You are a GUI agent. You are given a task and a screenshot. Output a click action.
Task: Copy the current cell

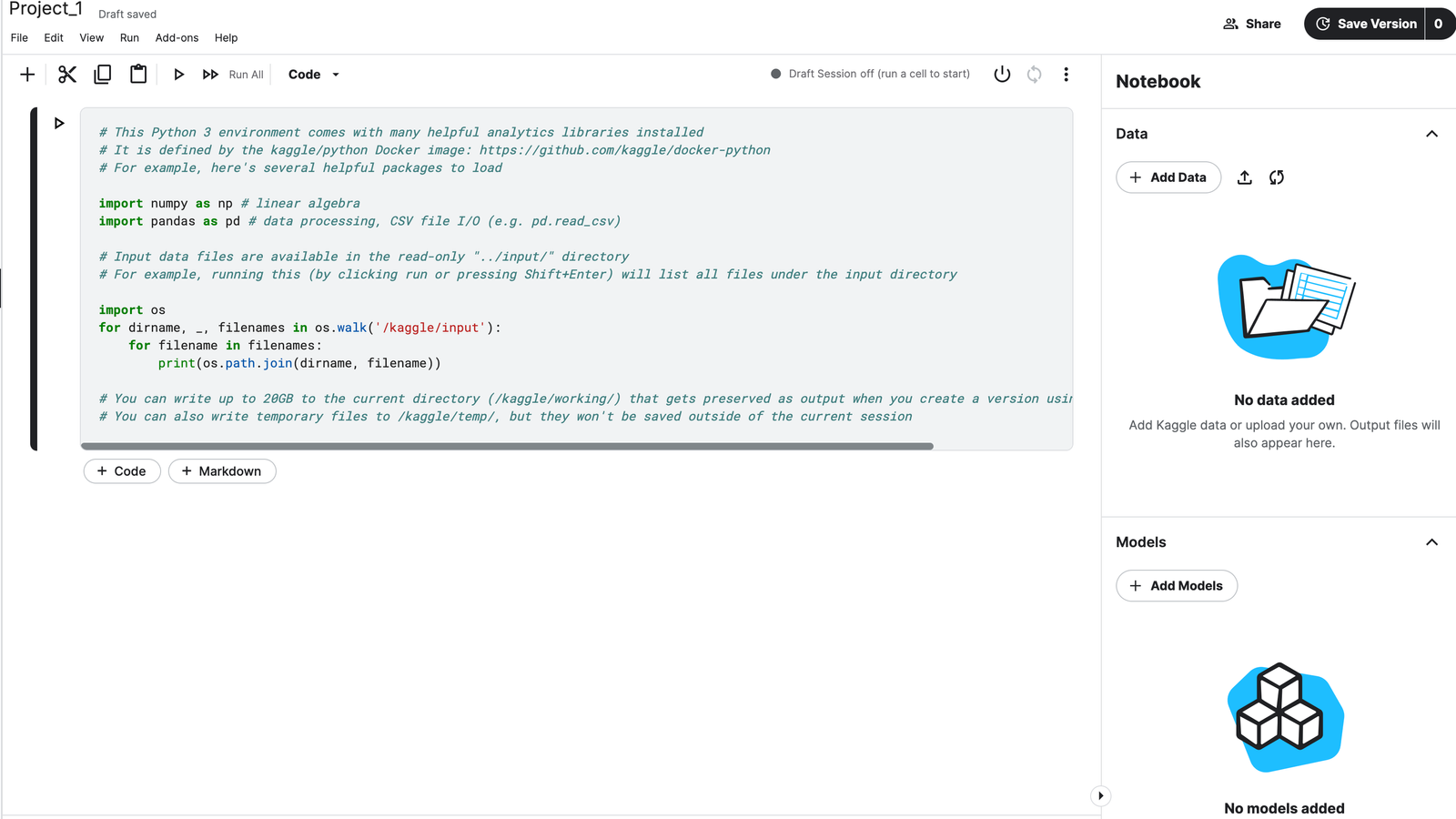102,74
